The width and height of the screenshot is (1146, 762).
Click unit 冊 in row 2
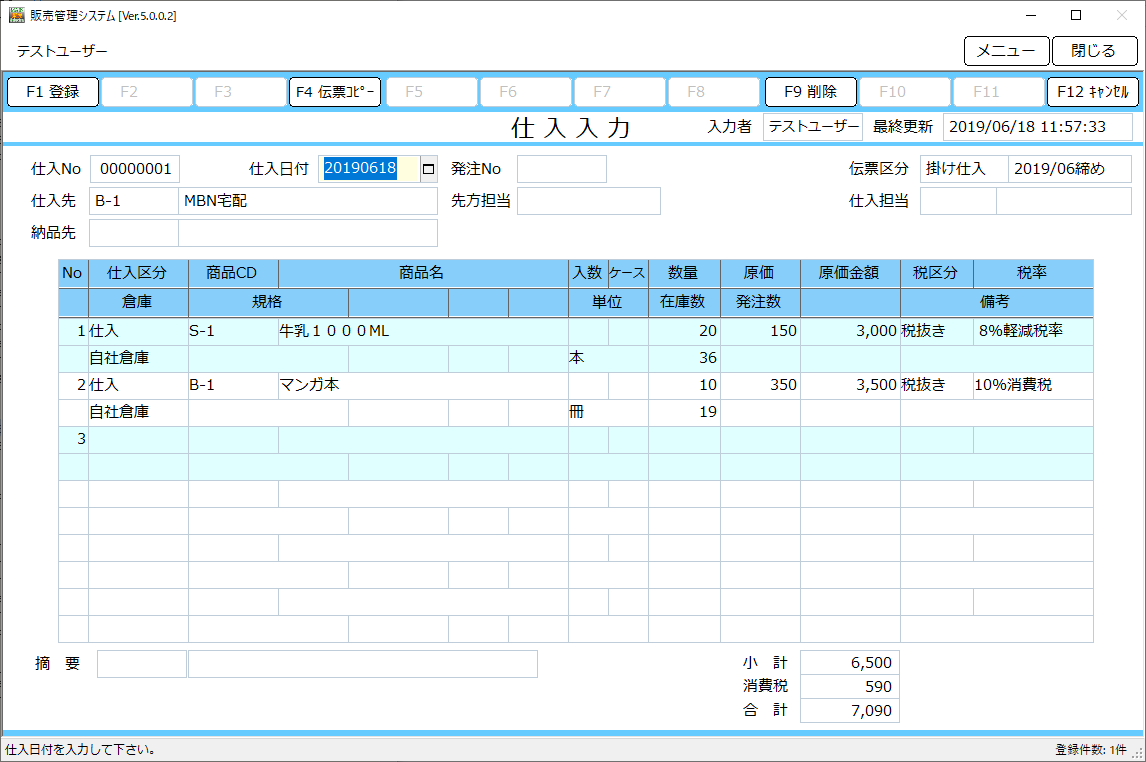(608, 413)
